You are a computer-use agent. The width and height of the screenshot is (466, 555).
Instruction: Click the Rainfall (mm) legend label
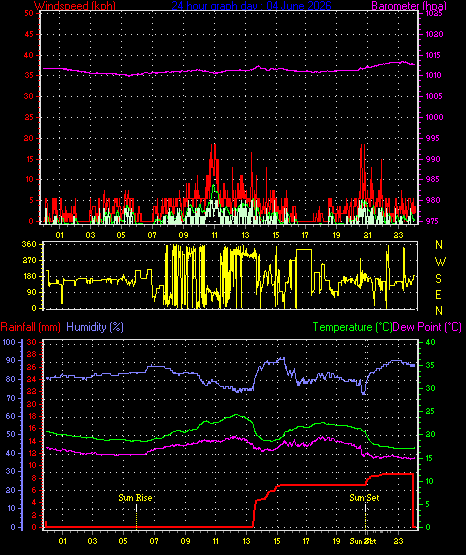tap(30, 327)
